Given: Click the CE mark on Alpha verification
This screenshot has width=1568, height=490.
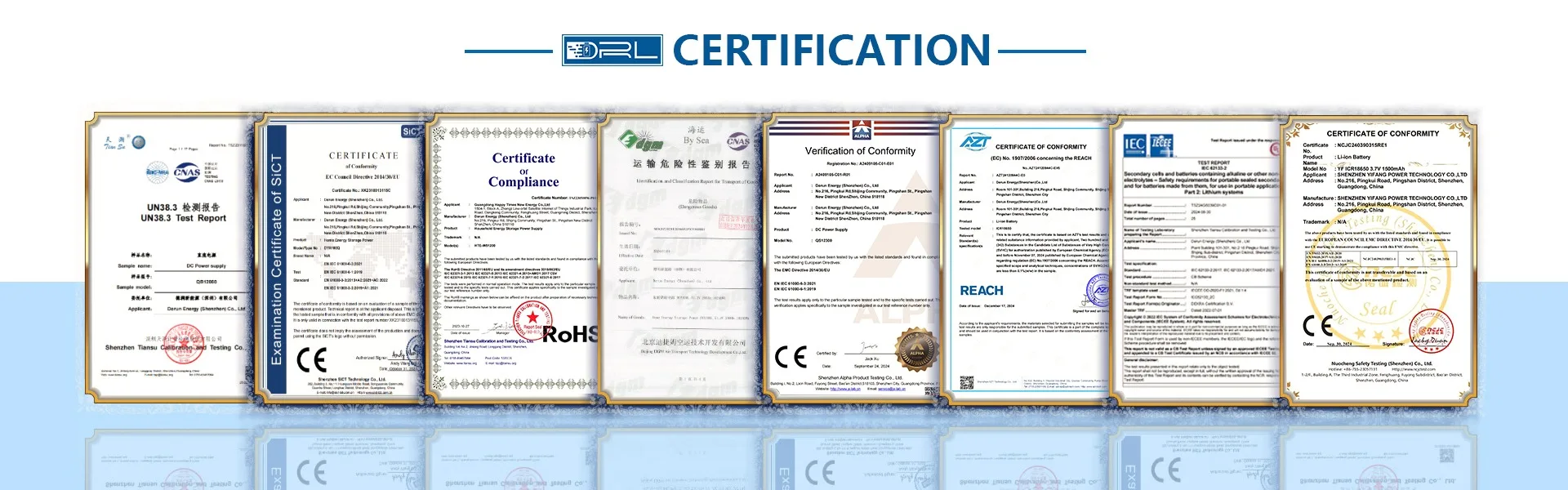Looking at the screenshot, I should click(x=790, y=357).
